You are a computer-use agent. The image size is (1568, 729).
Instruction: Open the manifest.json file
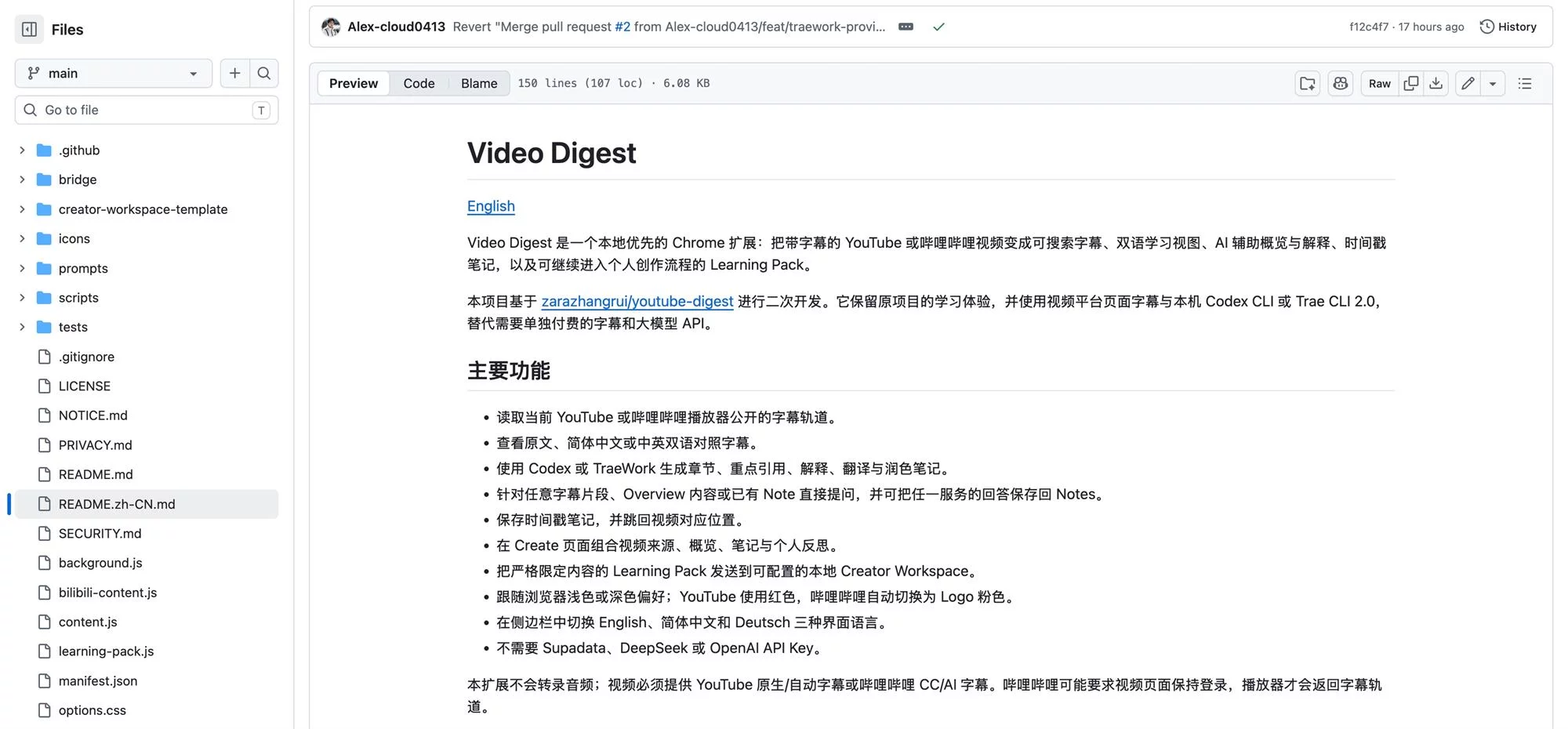[98, 681]
